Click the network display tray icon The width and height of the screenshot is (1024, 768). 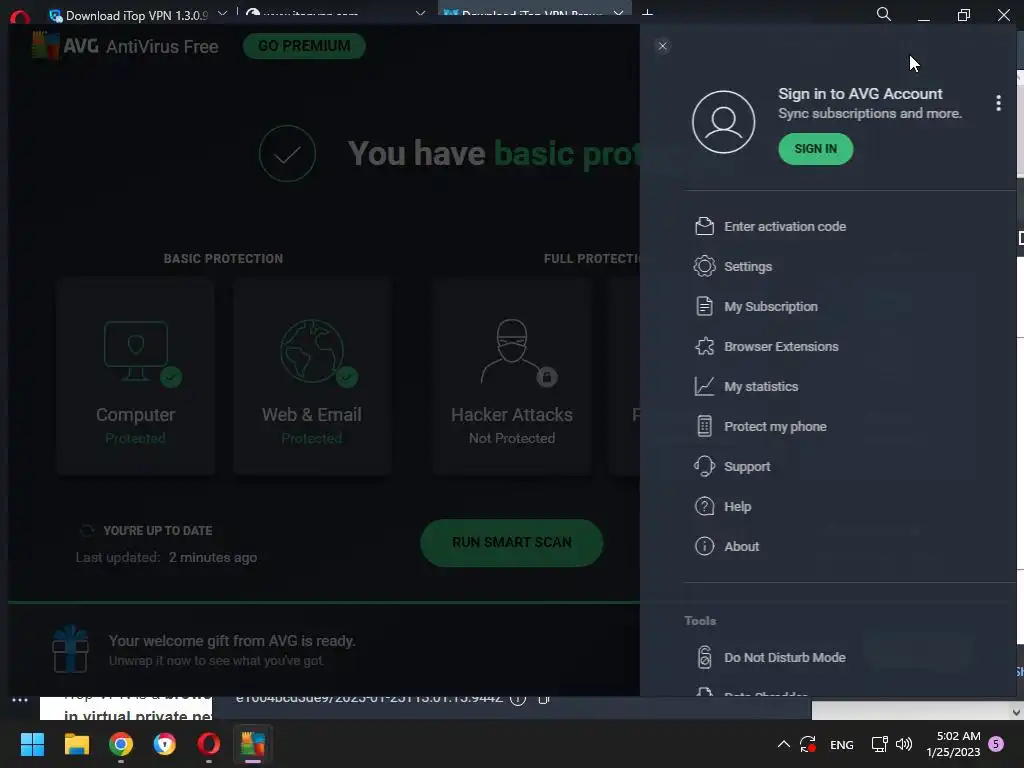[879, 744]
